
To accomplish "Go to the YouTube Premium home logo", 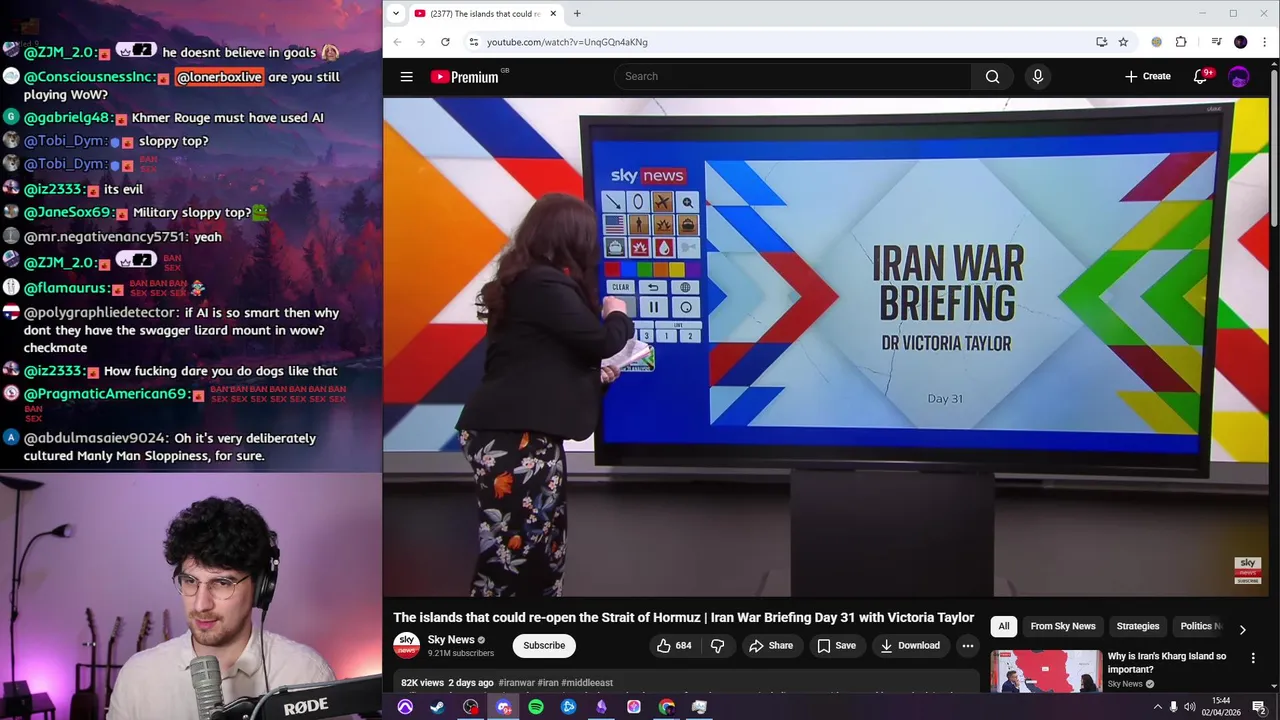I will coord(466,77).
